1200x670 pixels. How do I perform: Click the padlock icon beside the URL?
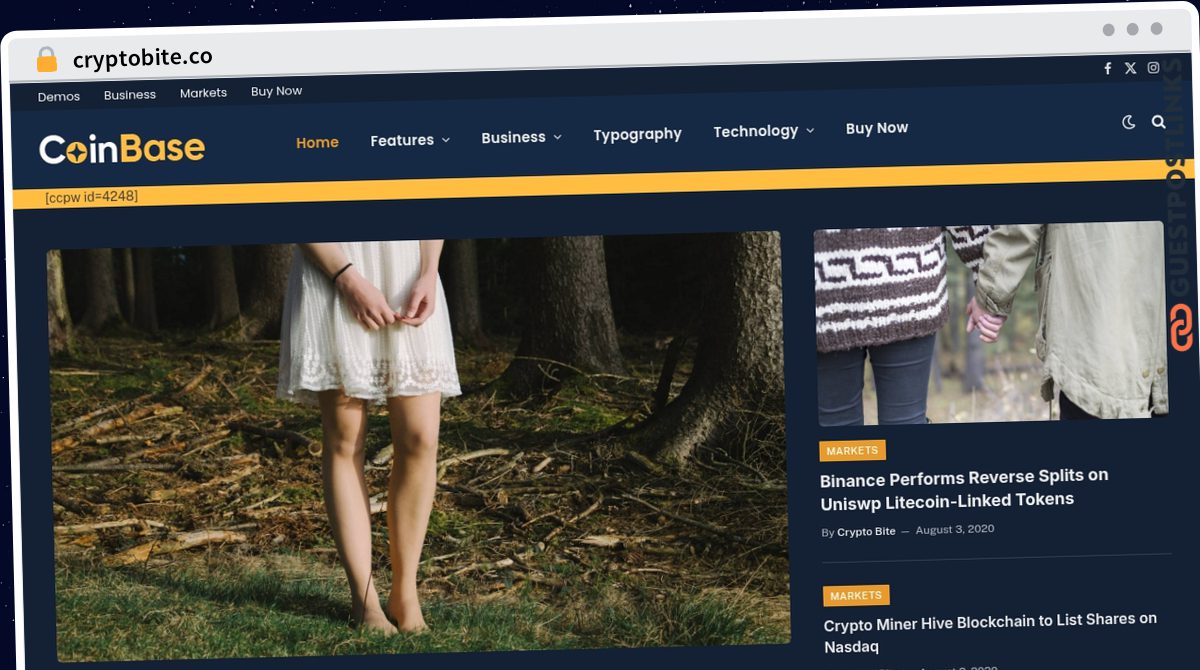47,60
